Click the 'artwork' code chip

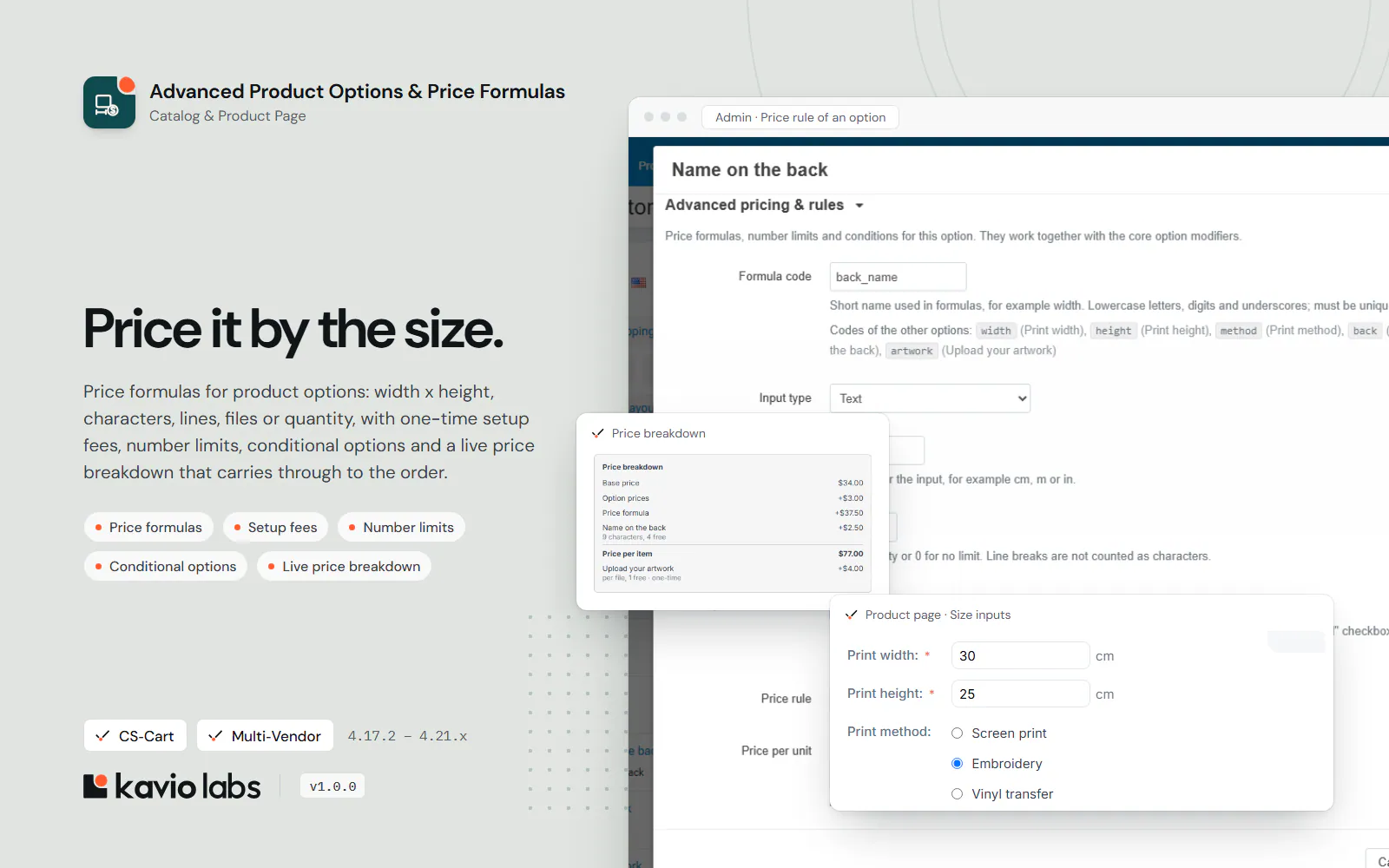click(x=912, y=351)
